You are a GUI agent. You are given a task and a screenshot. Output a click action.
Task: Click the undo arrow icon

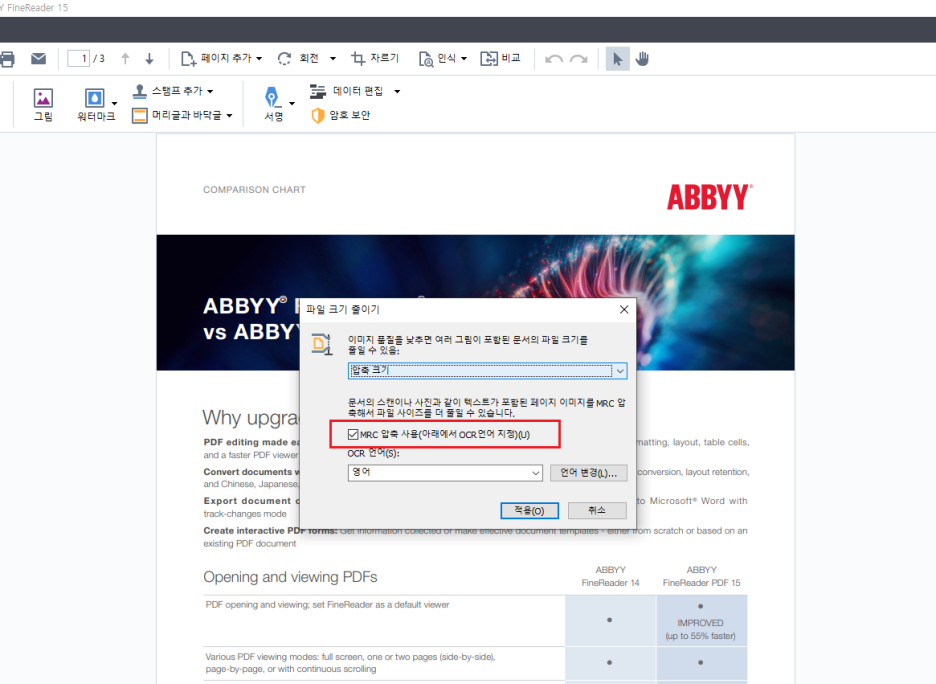(x=553, y=59)
